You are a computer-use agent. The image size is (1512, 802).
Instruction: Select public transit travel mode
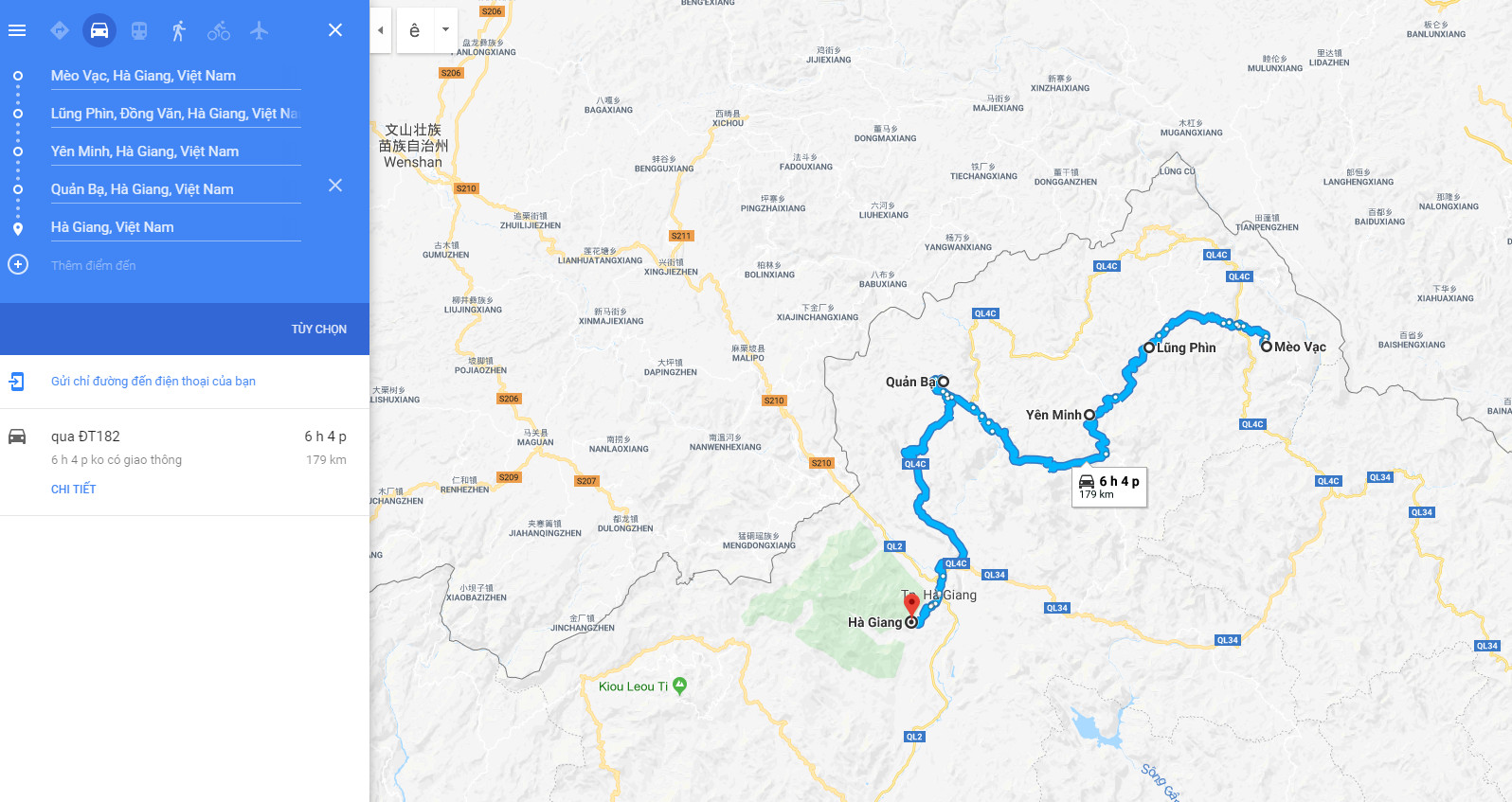139,30
